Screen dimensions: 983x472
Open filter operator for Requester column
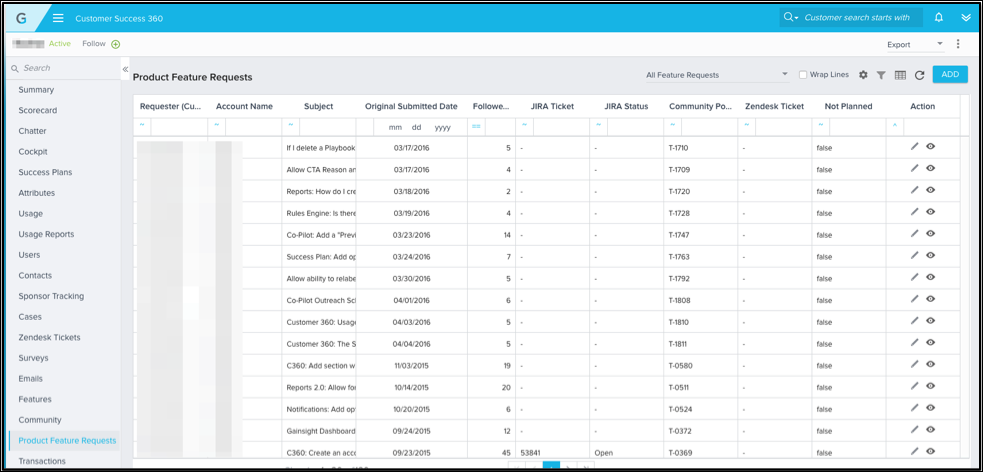[142, 126]
